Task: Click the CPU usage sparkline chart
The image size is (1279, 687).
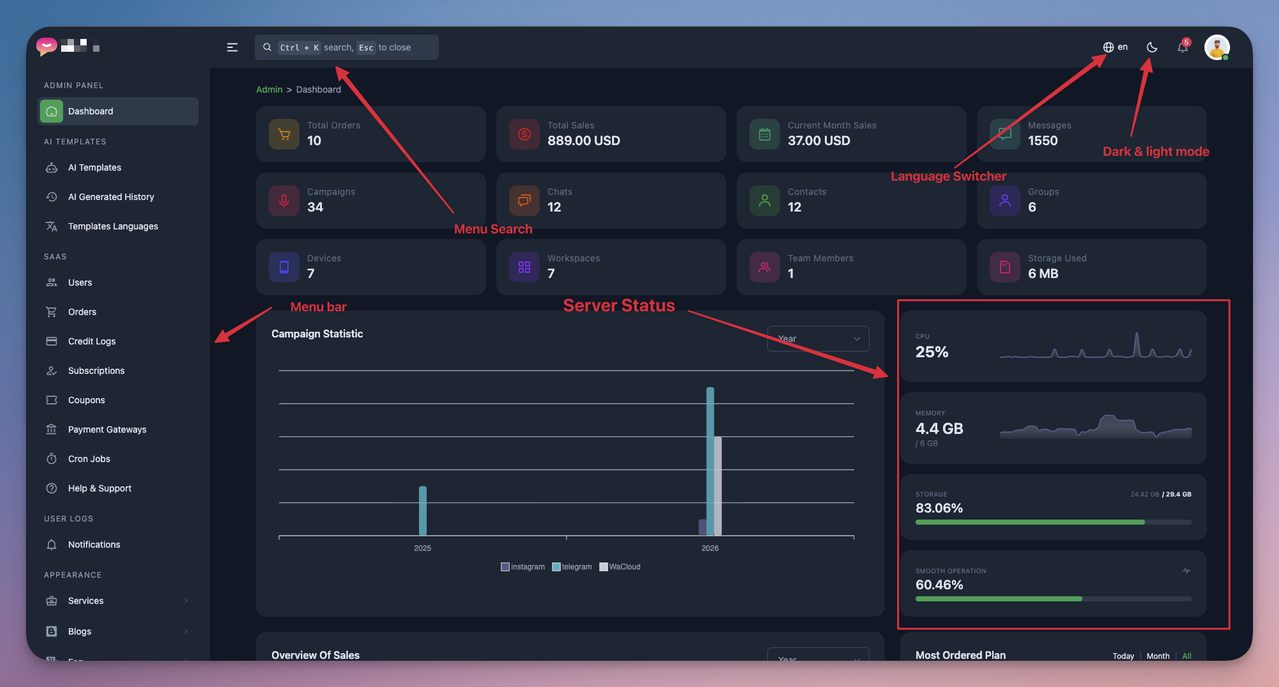Action: point(1095,347)
